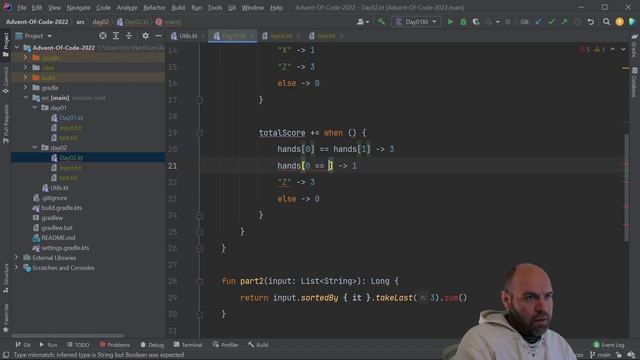This screenshot has height=360, width=640.
Task: Collapse the day01 folder
Action: (x=35, y=108)
